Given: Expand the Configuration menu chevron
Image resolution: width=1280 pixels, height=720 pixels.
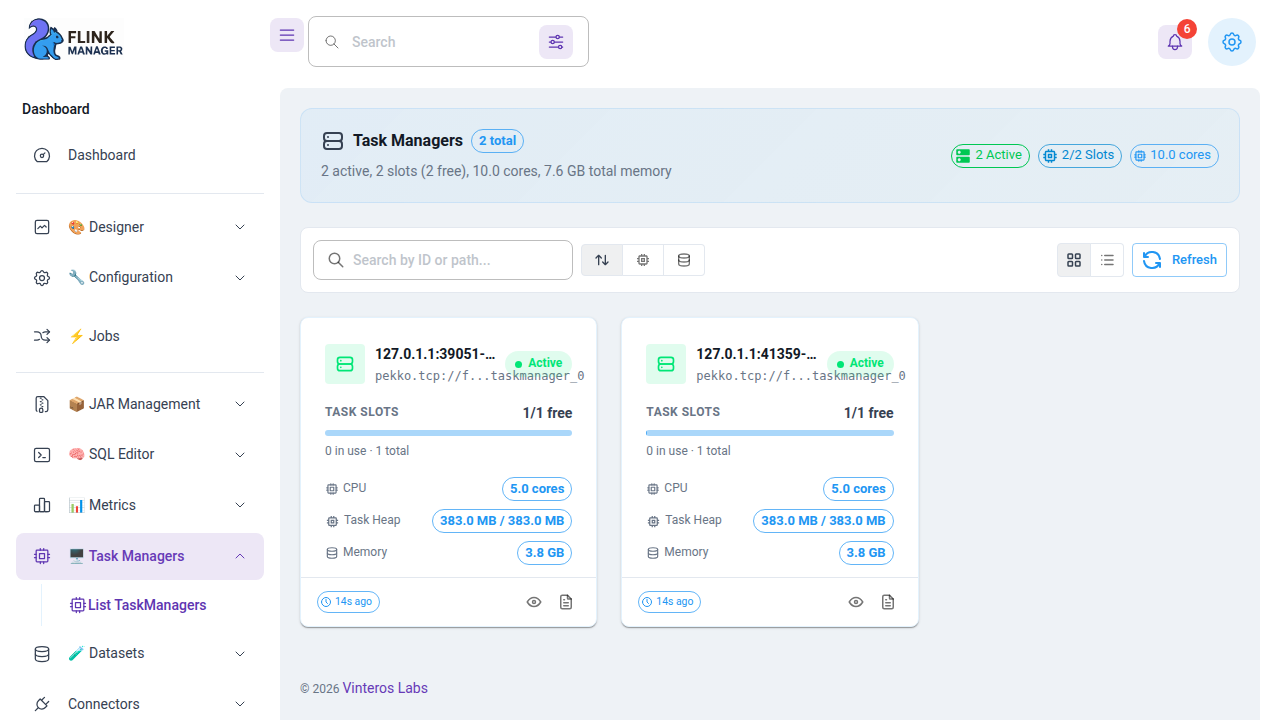Looking at the screenshot, I should click(240, 278).
